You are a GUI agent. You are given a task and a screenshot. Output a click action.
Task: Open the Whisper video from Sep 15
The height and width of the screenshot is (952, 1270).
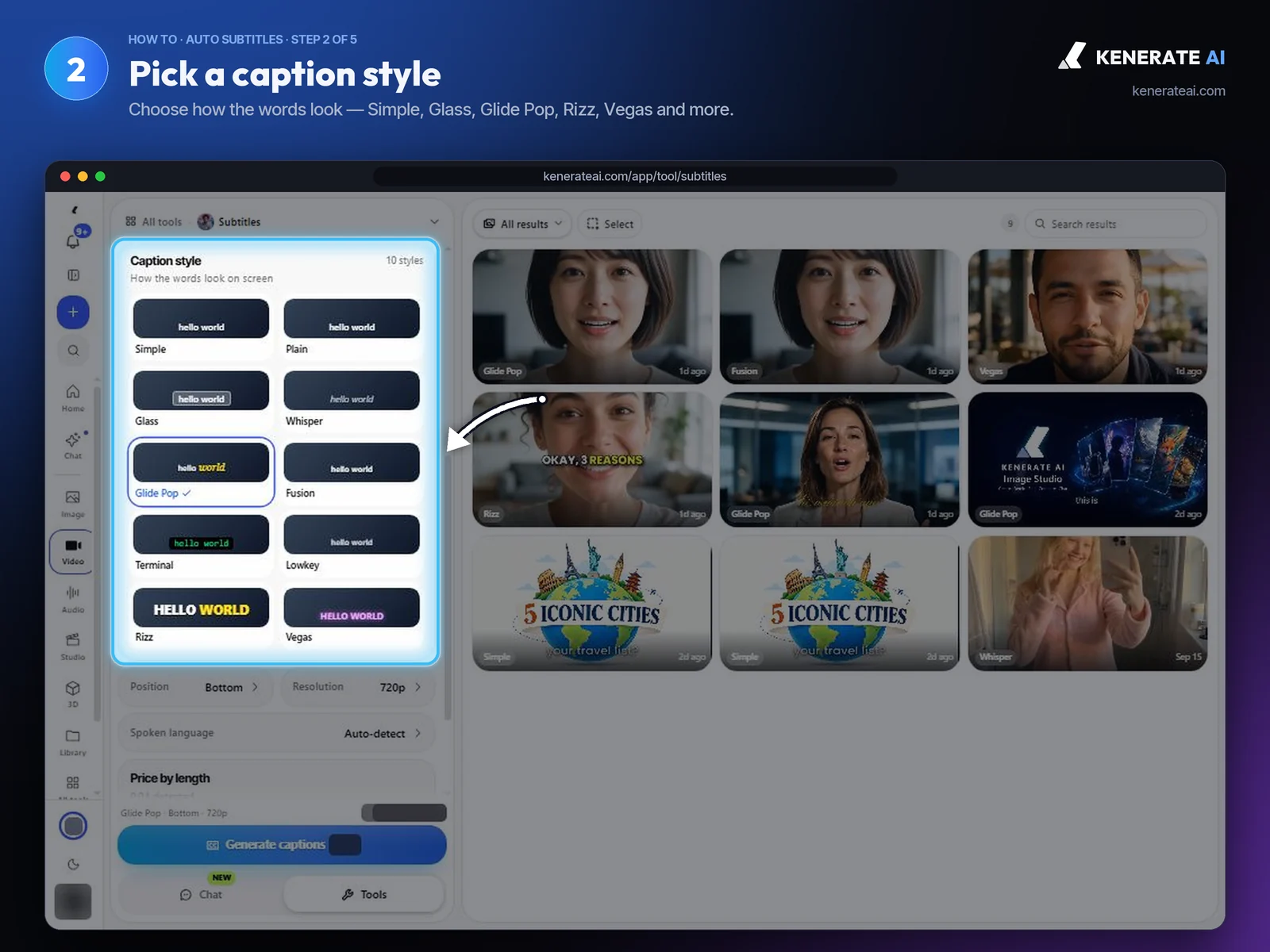click(x=1087, y=603)
